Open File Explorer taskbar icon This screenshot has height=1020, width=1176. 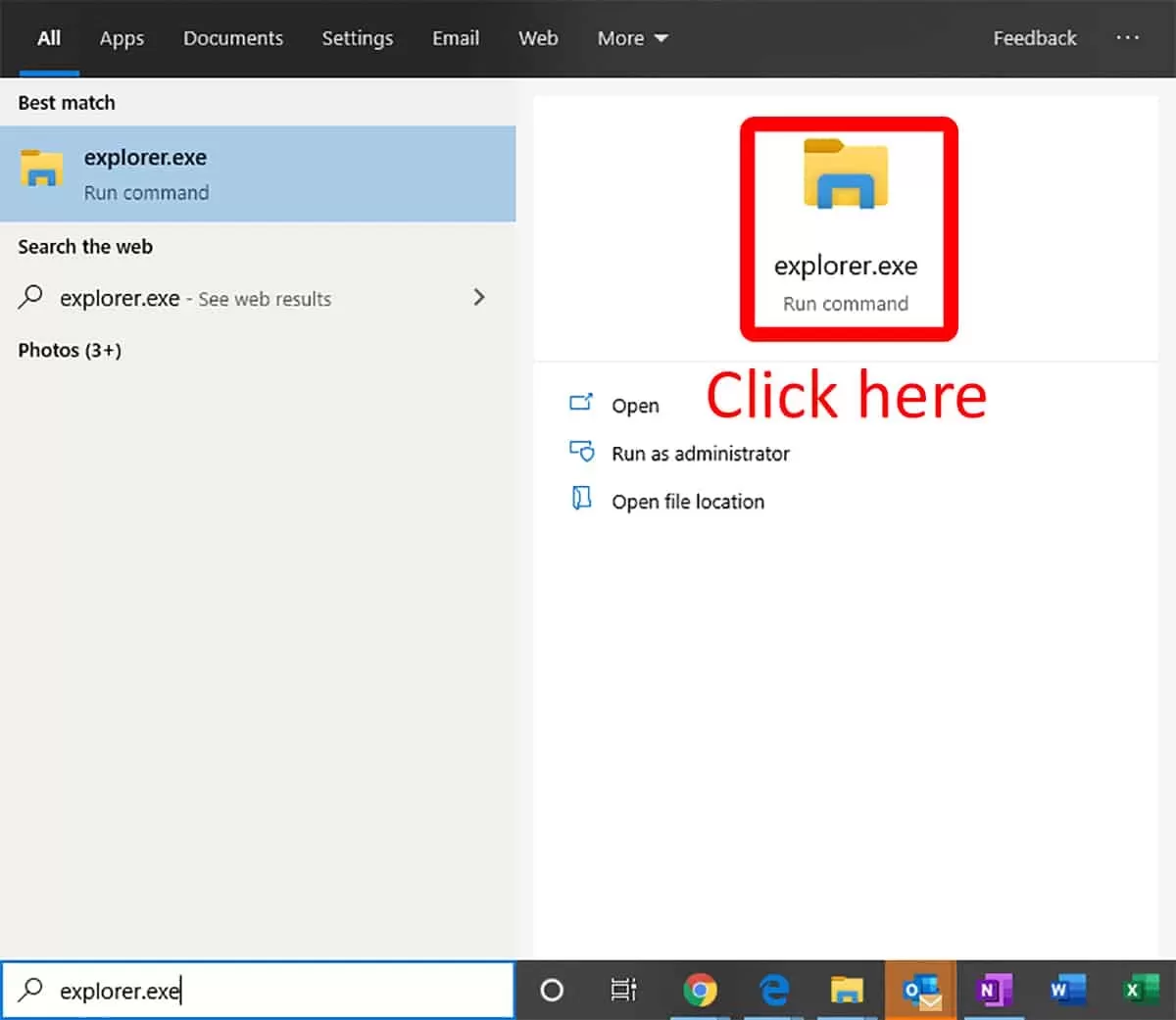(x=847, y=991)
